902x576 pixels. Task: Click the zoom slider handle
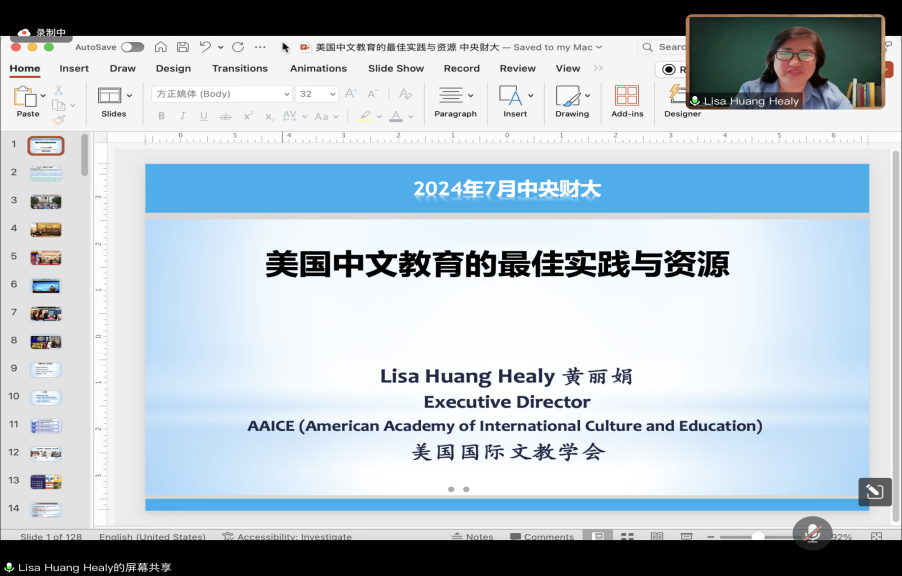click(x=759, y=537)
